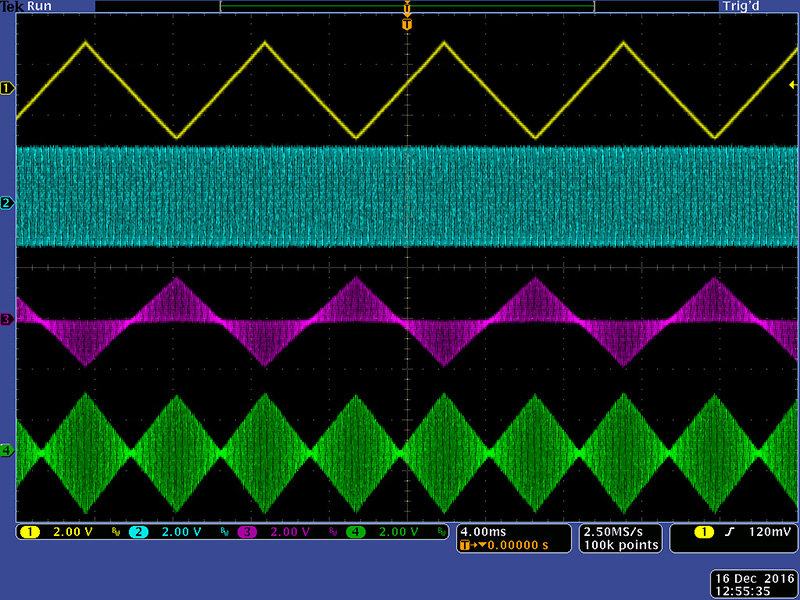Select the magenta channel 3 badge
Screen dimensions: 800x600
tap(248, 532)
